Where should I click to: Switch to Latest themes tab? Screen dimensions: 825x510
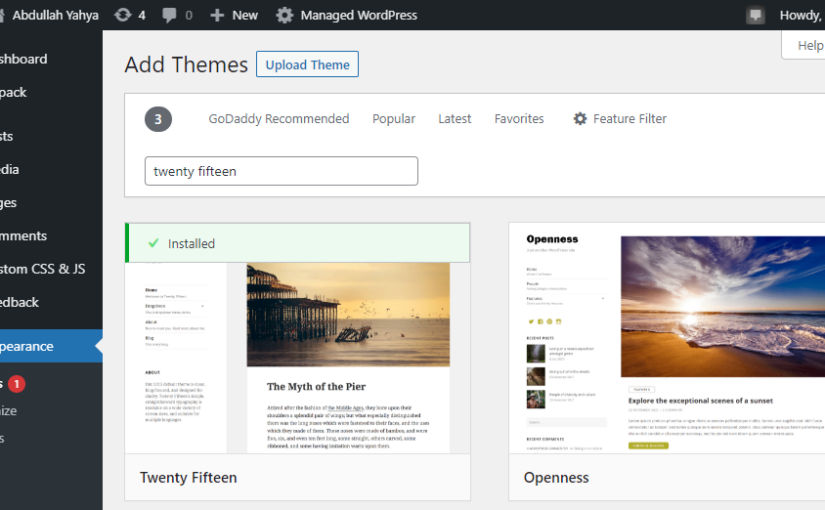tap(455, 118)
